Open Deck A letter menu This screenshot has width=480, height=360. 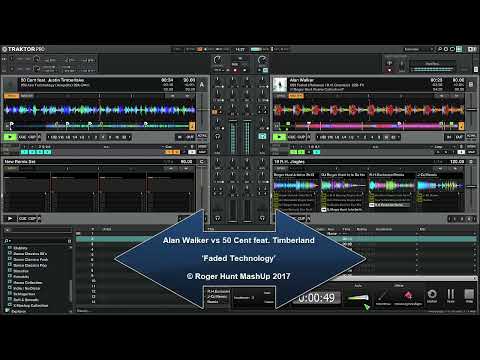pos(202,84)
